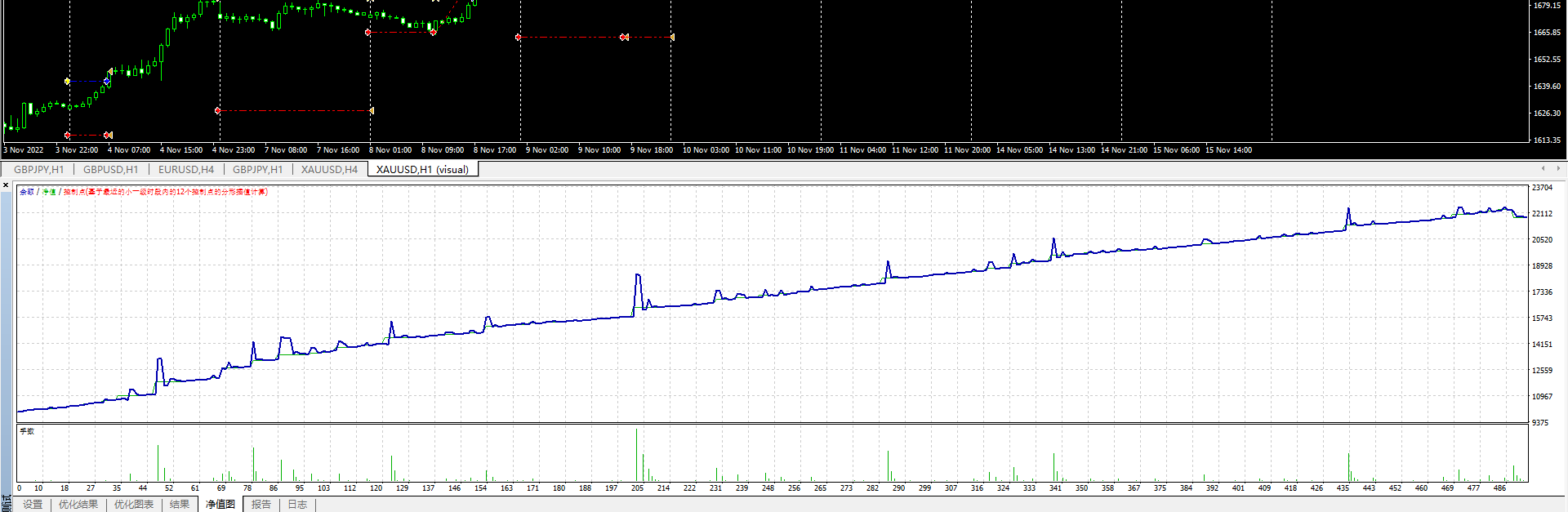Open the EURUSD,H4 chart tab
The image size is (1568, 512).
click(185, 170)
